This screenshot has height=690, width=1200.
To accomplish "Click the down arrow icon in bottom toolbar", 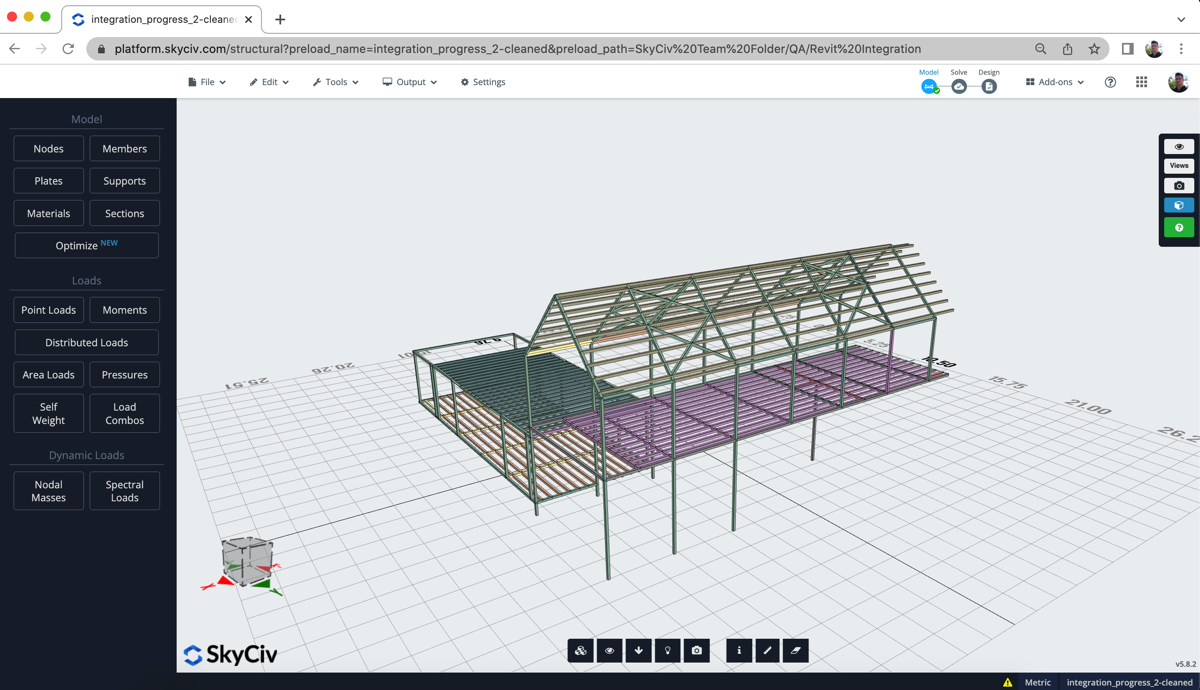I will (639, 651).
